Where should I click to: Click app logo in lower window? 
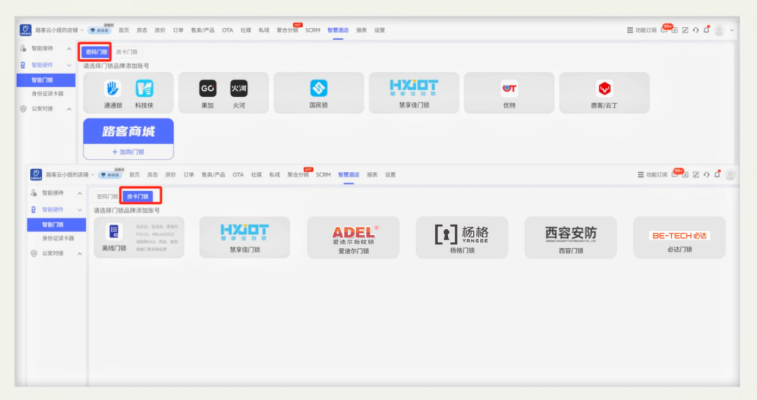(36, 175)
